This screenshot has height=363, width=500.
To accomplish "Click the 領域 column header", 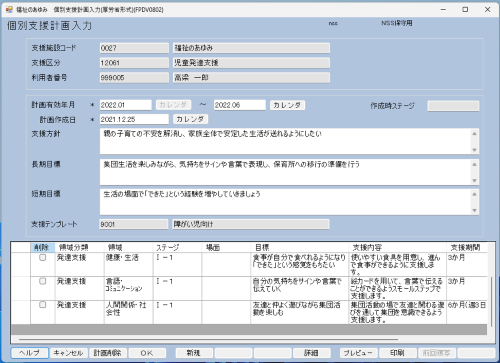I will tap(128, 247).
